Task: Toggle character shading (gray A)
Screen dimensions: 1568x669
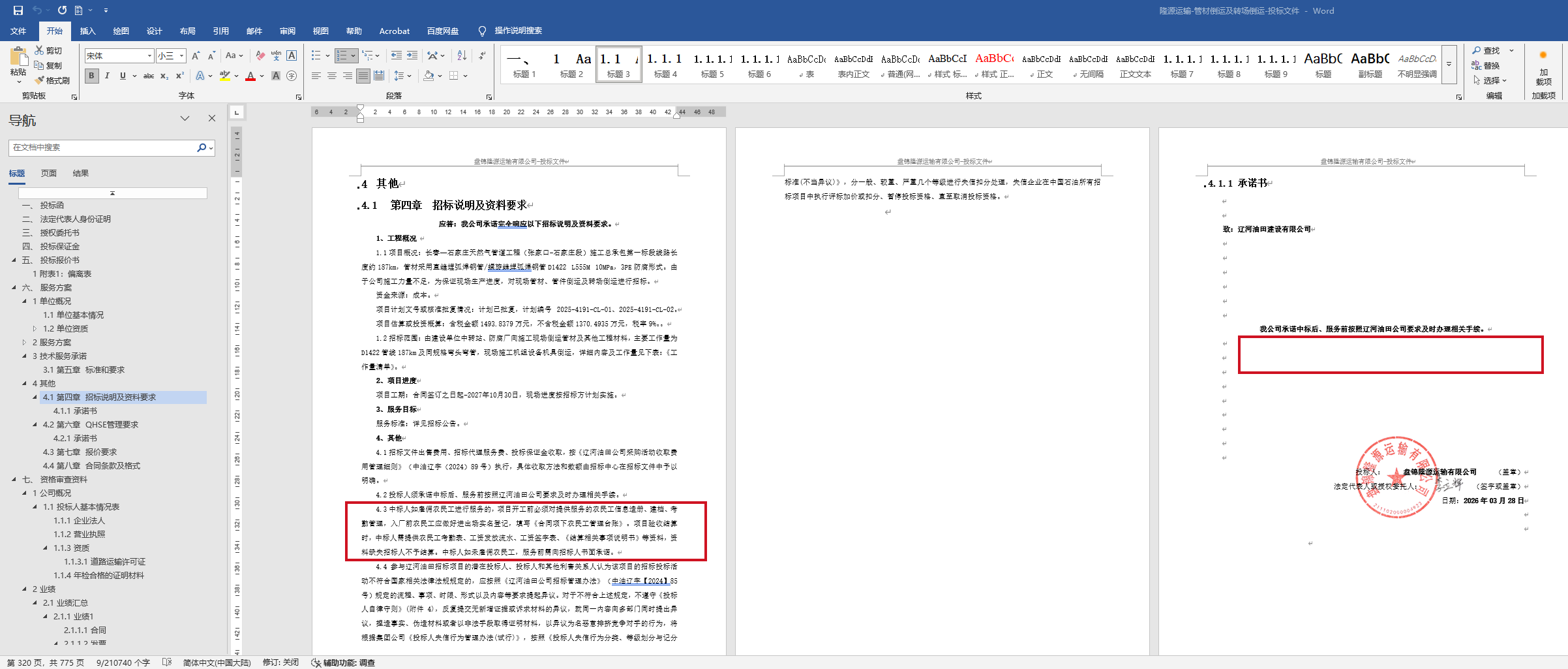Action: [x=276, y=76]
